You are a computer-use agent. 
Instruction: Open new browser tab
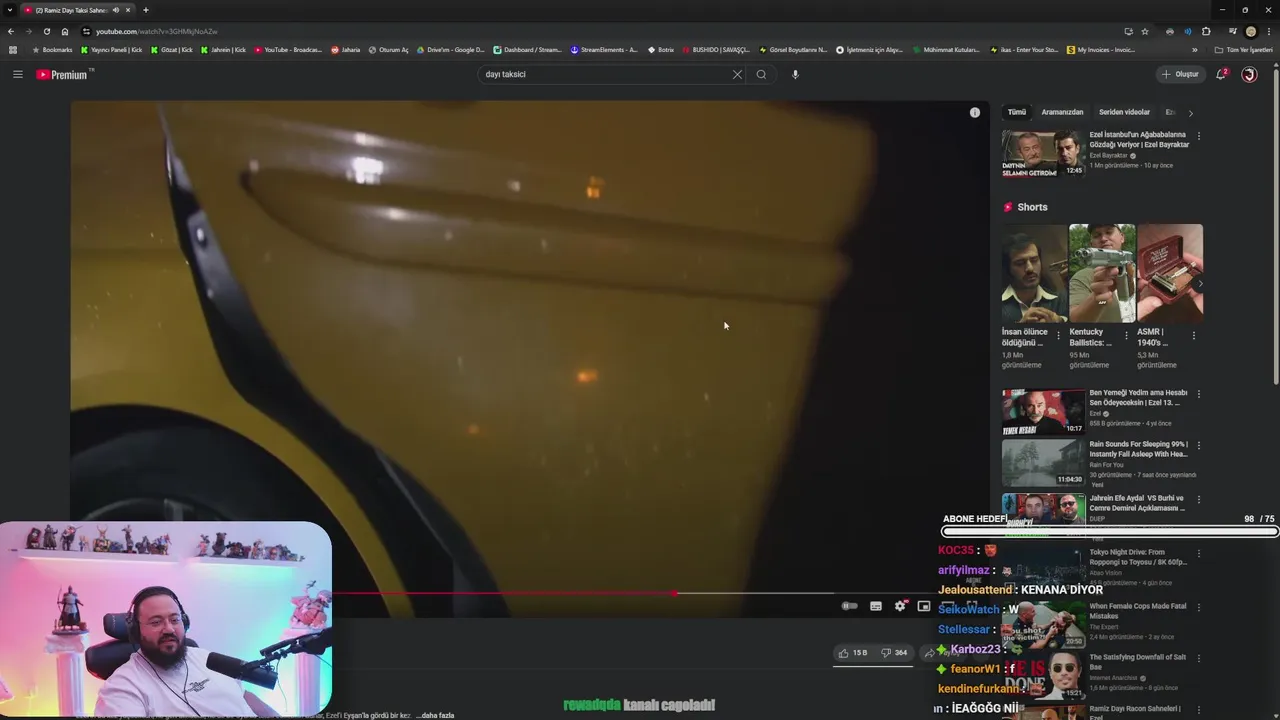145,10
